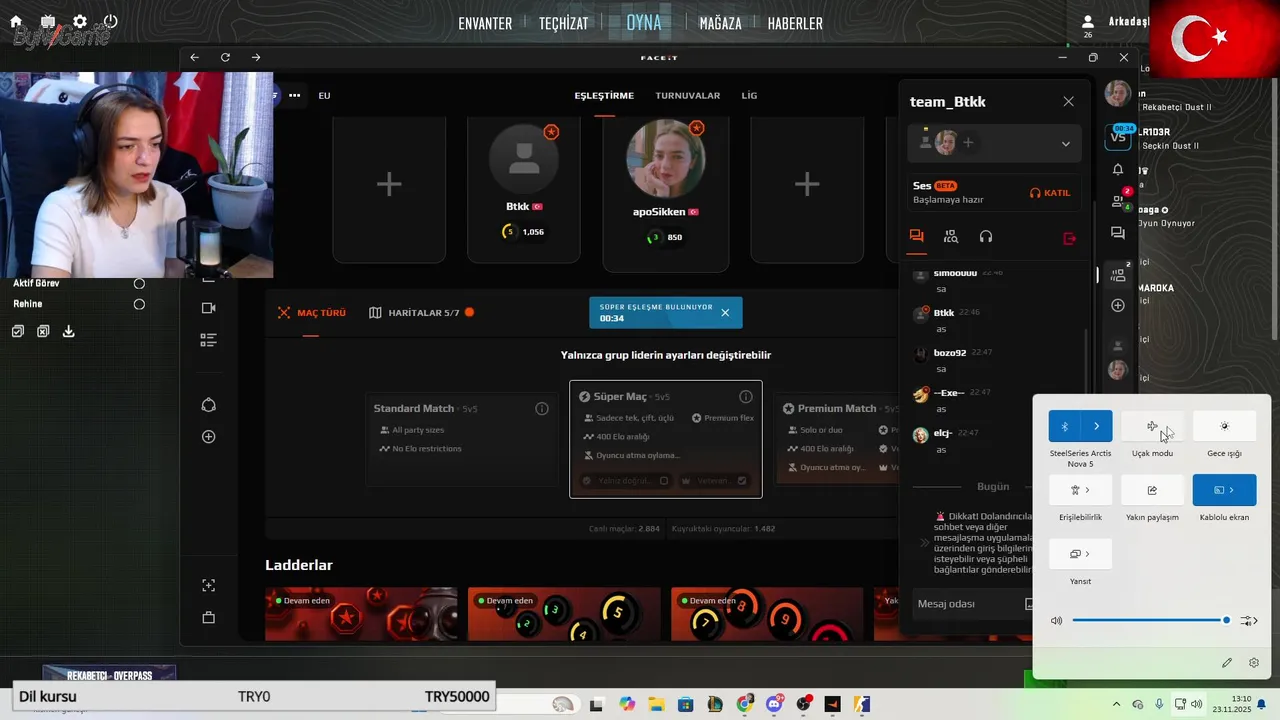The height and width of the screenshot is (720, 1280).
Task: Select the HARİTALAR 5/7 tab
Action: 421,313
